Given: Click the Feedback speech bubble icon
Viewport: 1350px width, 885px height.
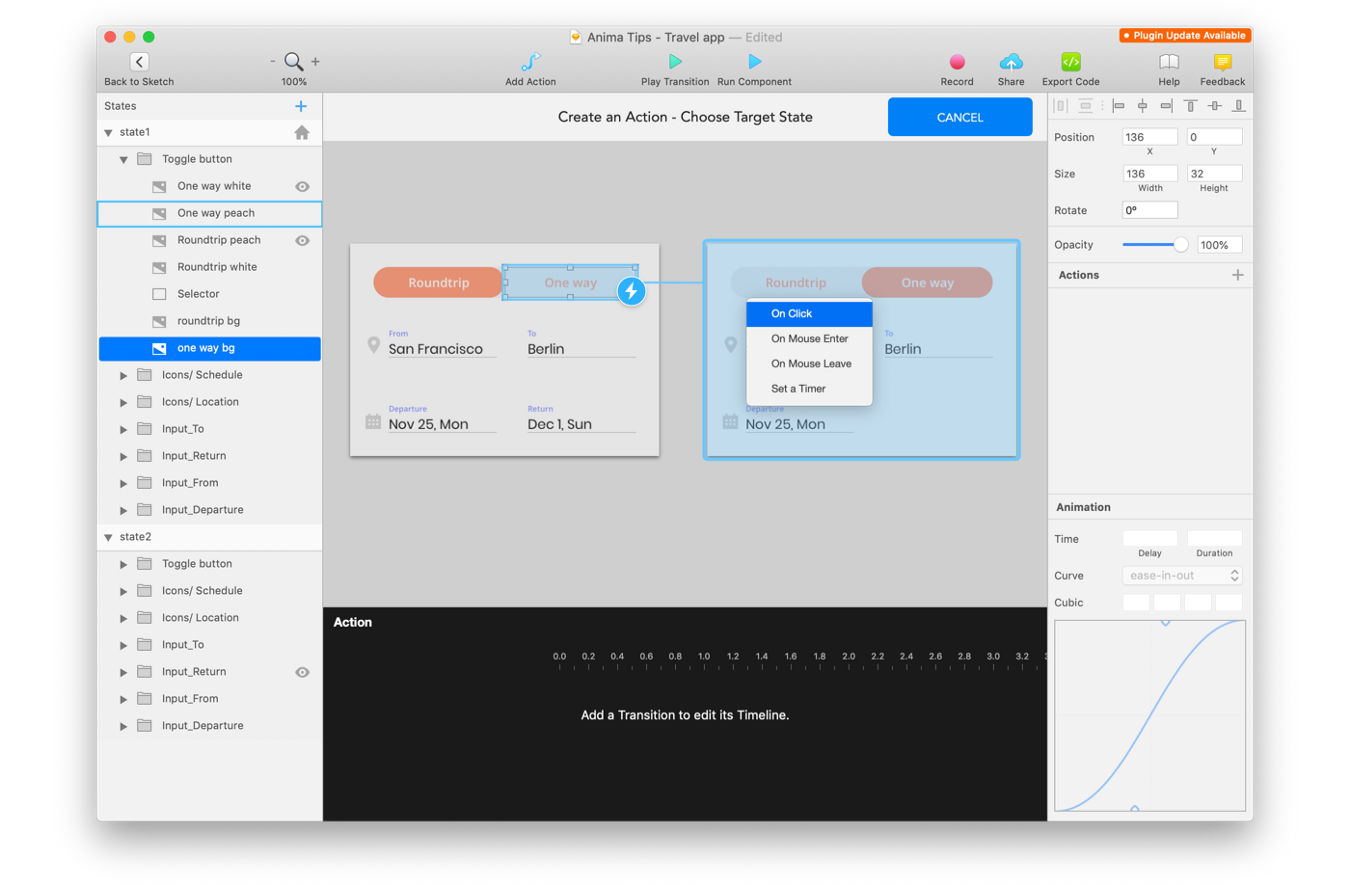Looking at the screenshot, I should pos(1222,62).
